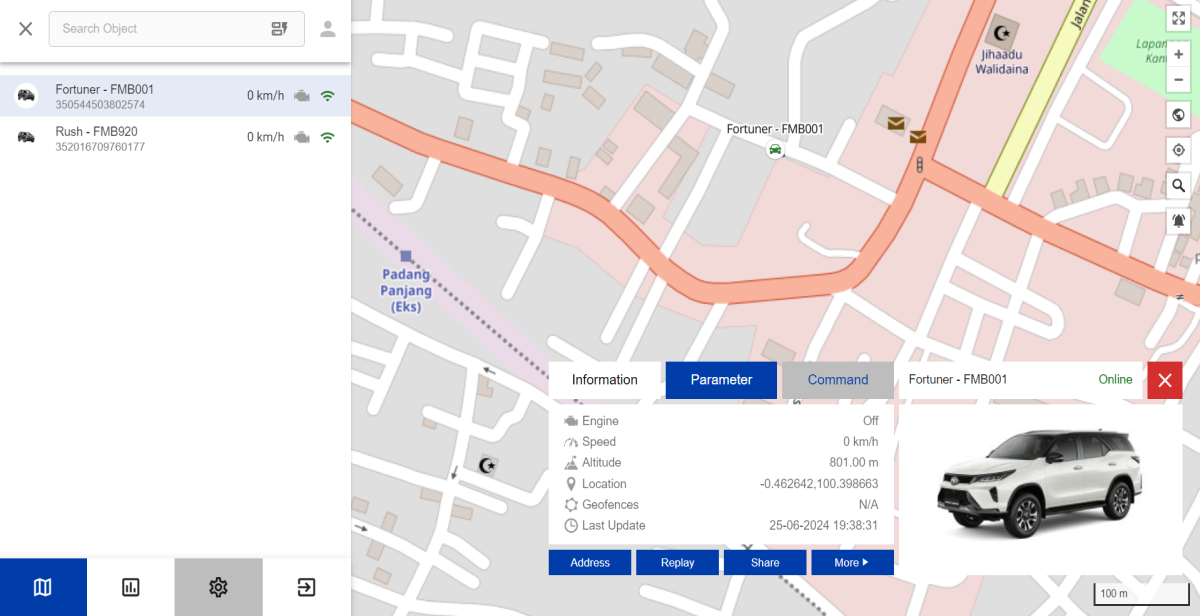Click the filter icon in search box
The height and width of the screenshot is (616, 1200).
[279, 29]
